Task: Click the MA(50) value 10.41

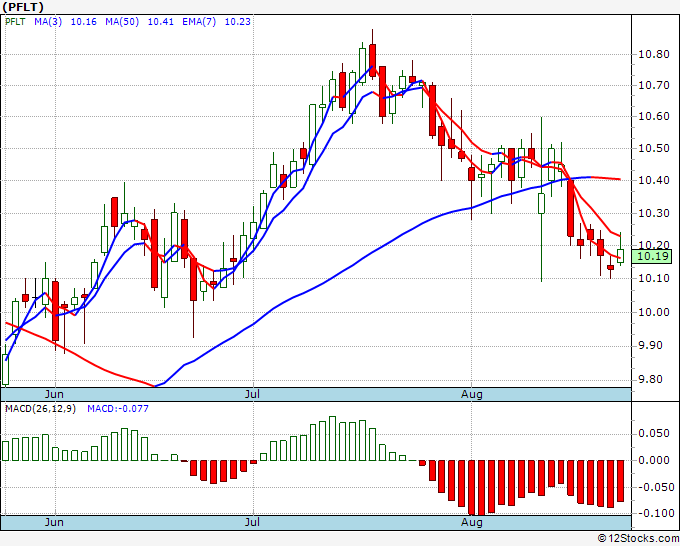Action: pyautogui.click(x=161, y=22)
